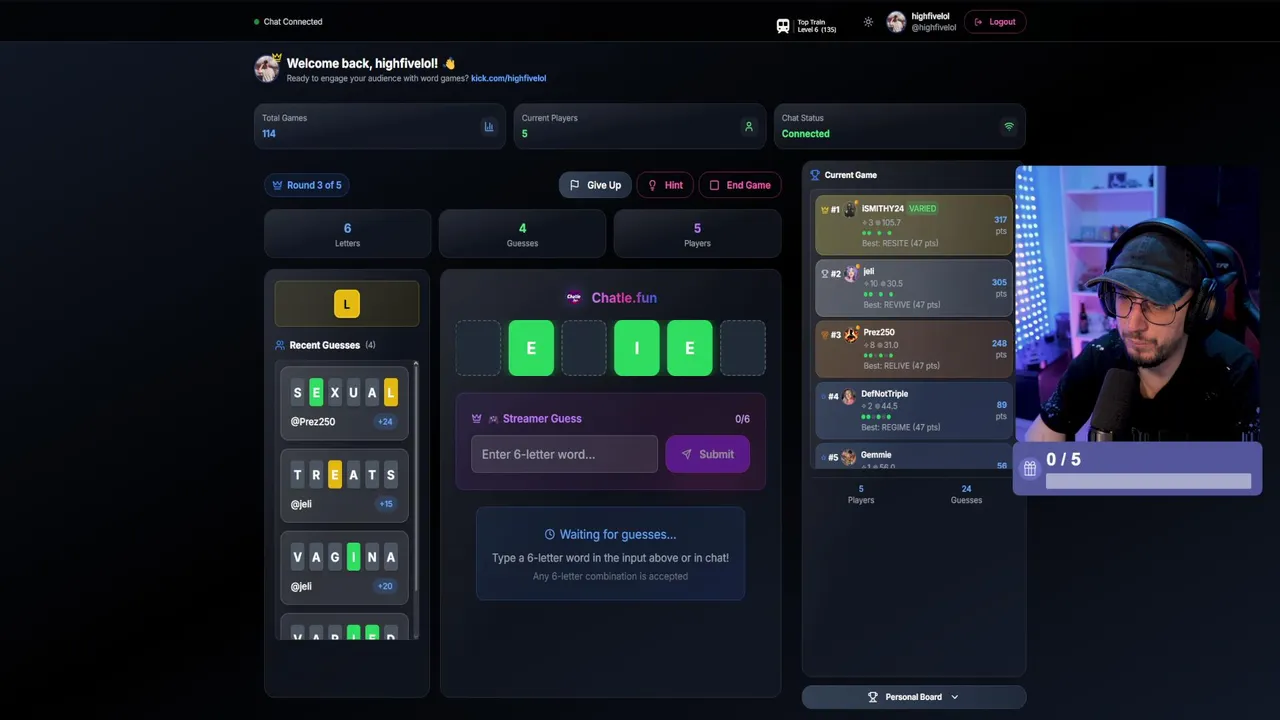Click the Chatle.fun logo icon

click(x=574, y=298)
